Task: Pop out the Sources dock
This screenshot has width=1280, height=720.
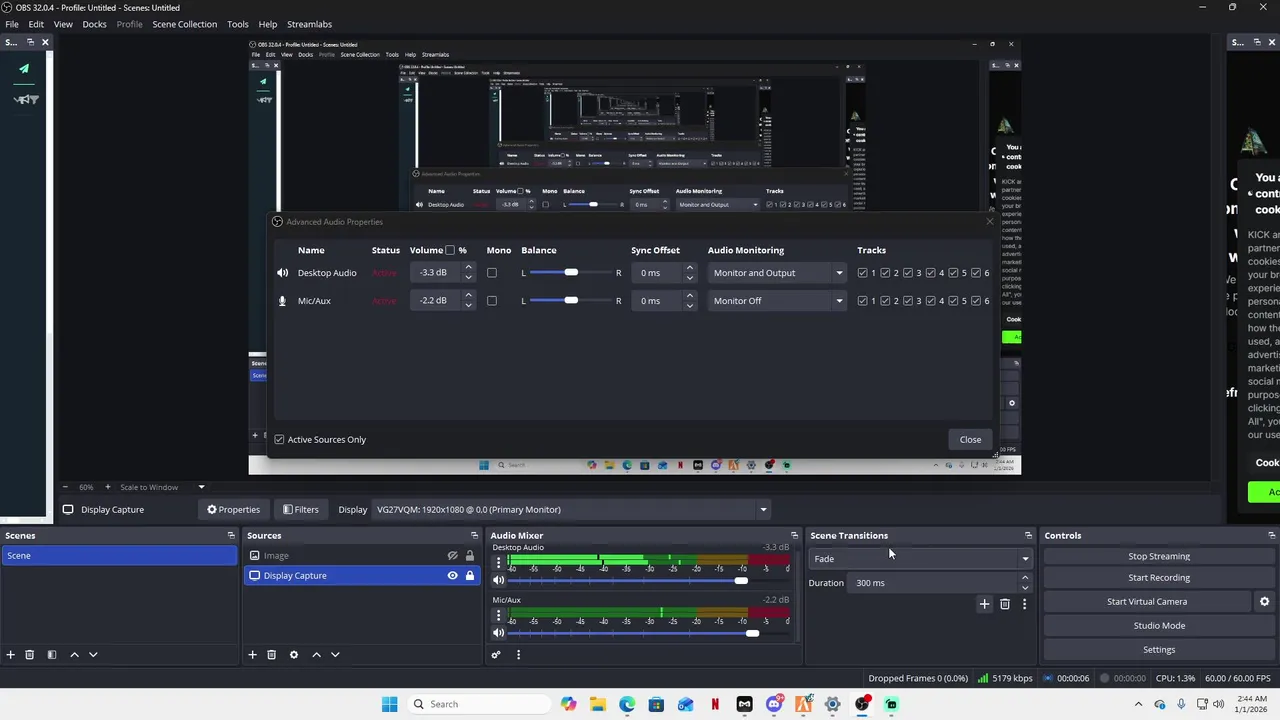Action: click(474, 536)
